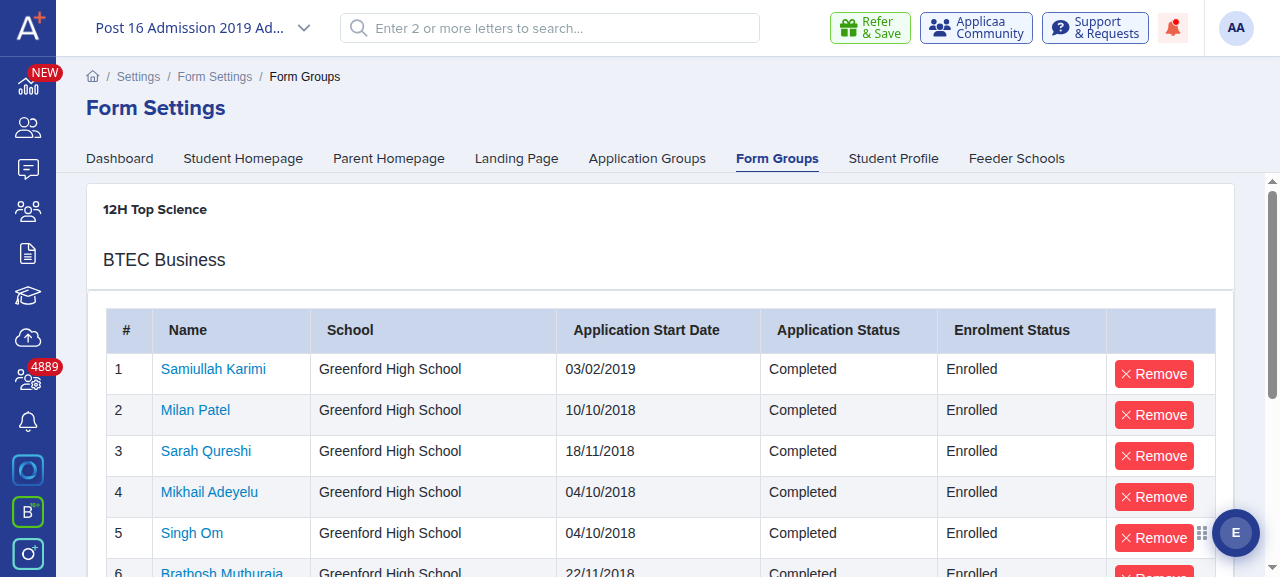Click the BTEC Business heading
Image resolution: width=1280 pixels, height=577 pixels.
click(x=164, y=260)
